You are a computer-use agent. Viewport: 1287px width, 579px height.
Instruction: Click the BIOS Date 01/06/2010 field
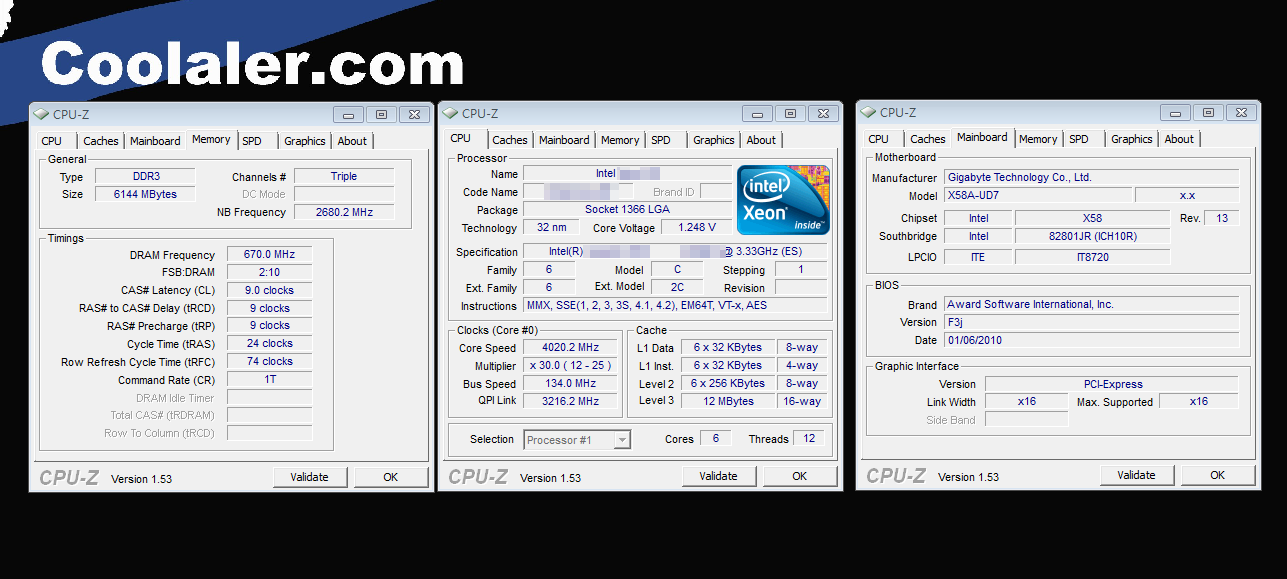[1090, 340]
